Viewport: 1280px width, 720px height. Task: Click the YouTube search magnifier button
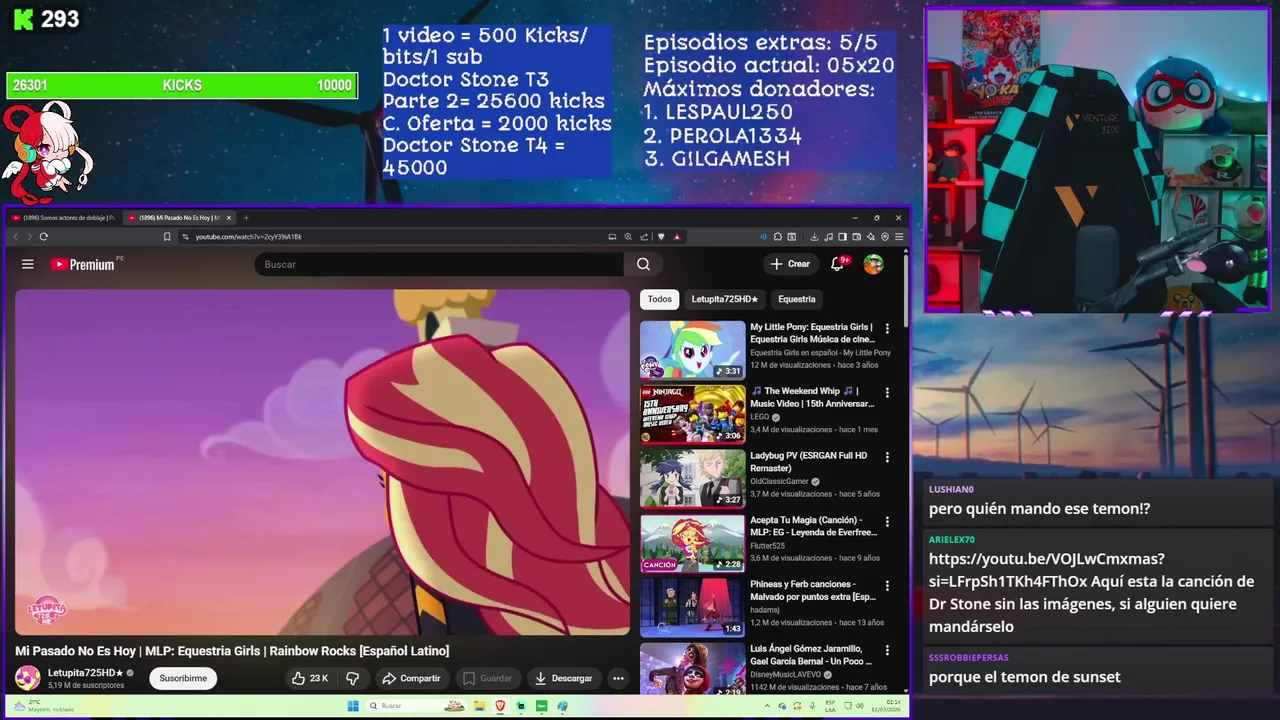[x=643, y=264]
